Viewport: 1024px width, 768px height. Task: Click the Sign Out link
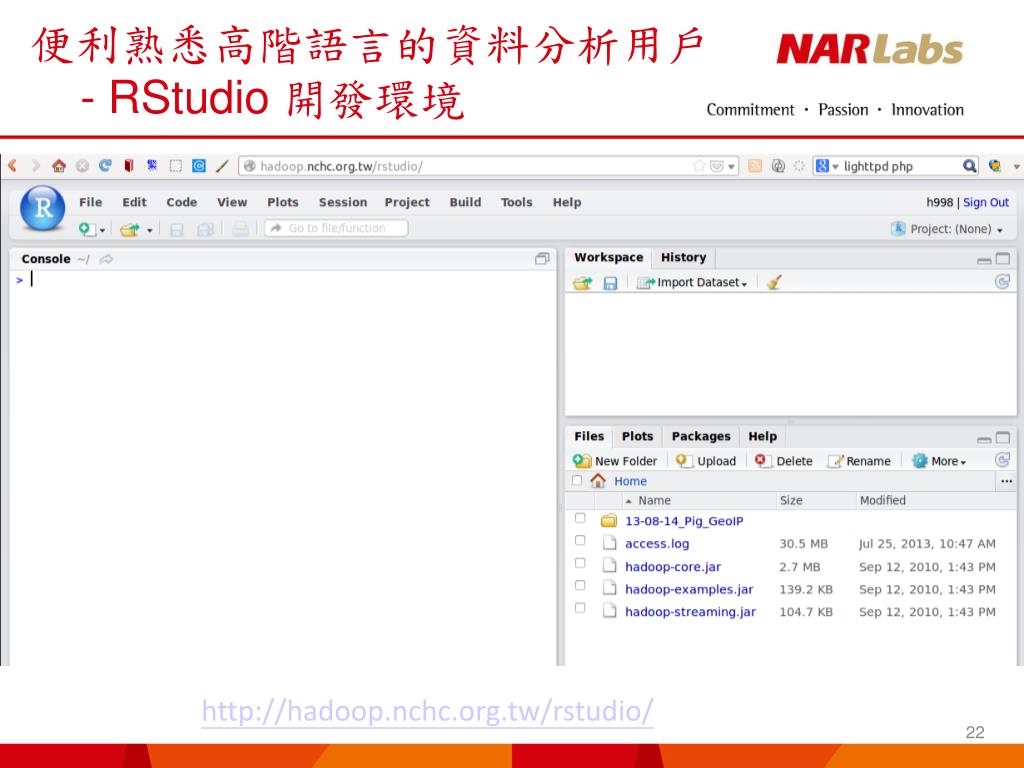(985, 202)
